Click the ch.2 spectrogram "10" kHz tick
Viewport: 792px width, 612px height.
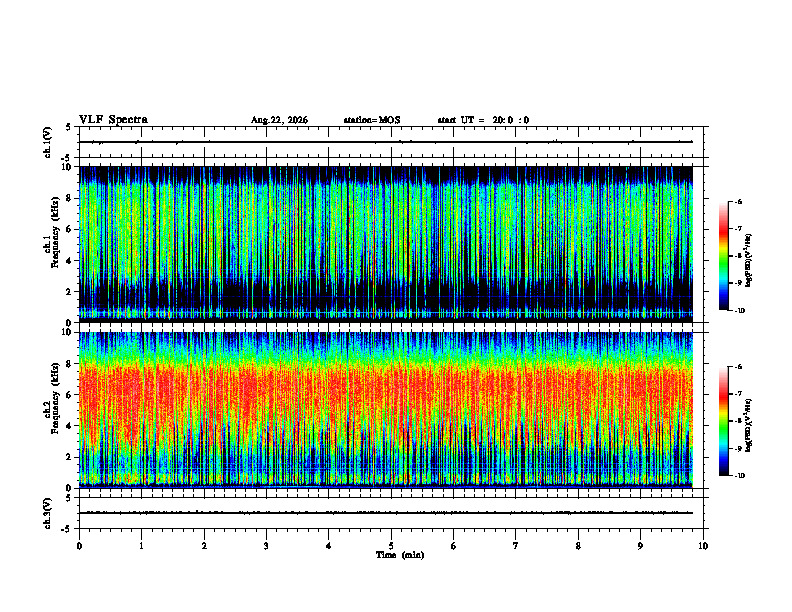tap(68, 332)
